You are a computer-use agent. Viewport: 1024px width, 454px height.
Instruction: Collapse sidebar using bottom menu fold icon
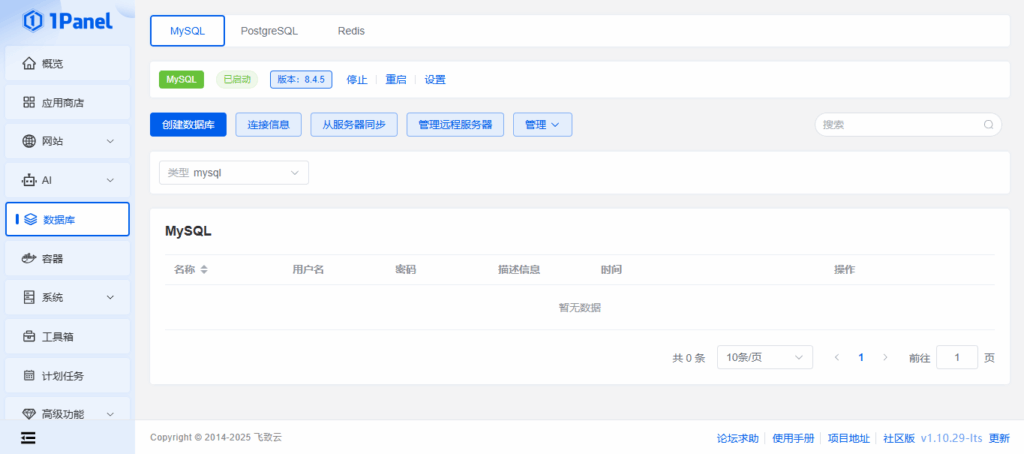click(x=29, y=437)
